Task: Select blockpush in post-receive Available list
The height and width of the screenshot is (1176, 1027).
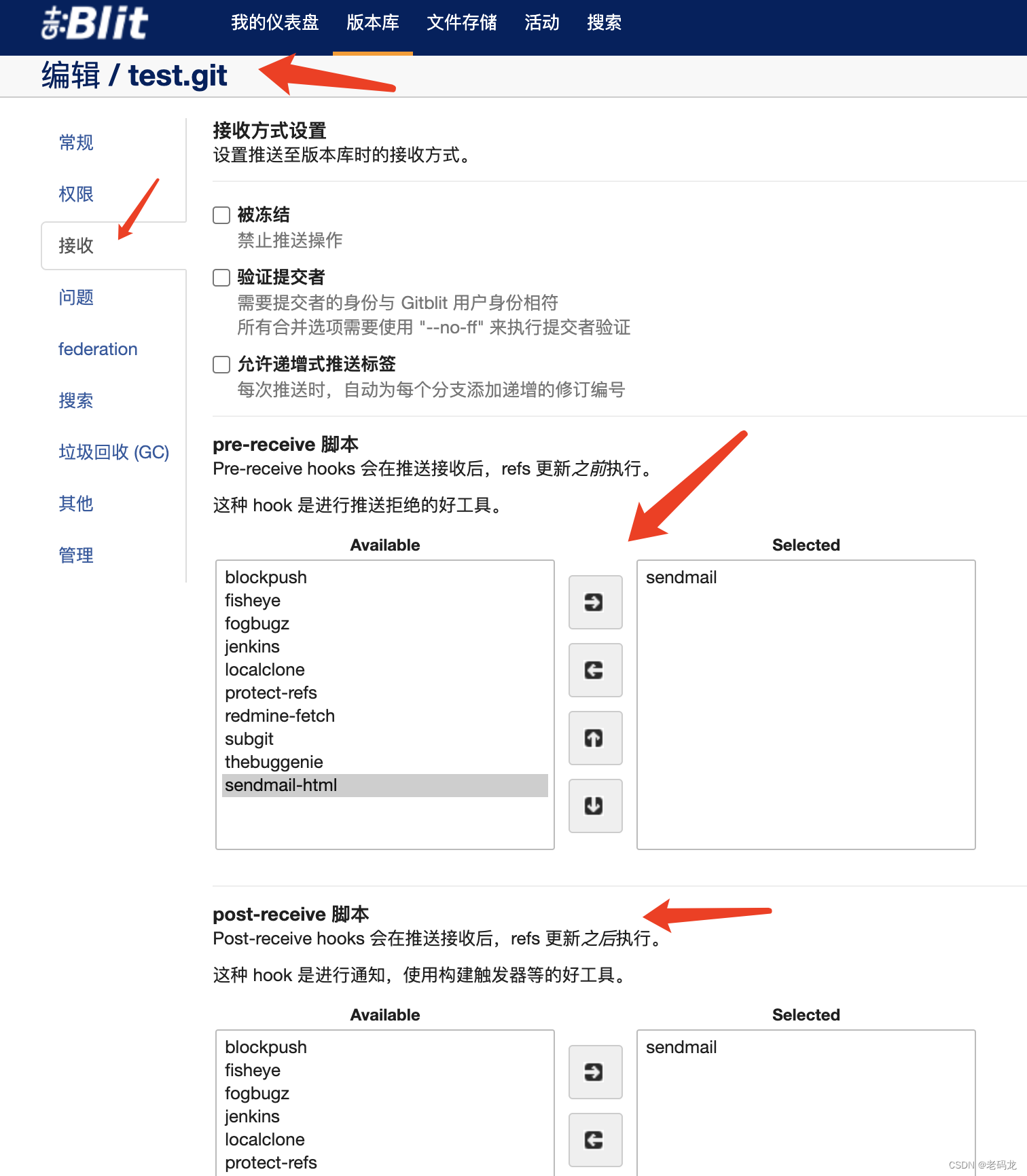Action: [x=385, y=1047]
